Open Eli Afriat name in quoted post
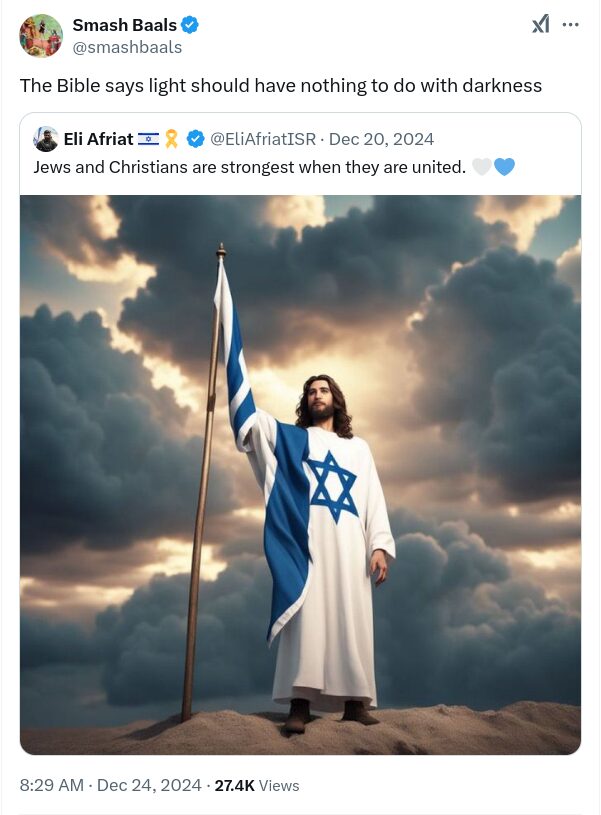The width and height of the screenshot is (601, 815). pyautogui.click(x=98, y=139)
